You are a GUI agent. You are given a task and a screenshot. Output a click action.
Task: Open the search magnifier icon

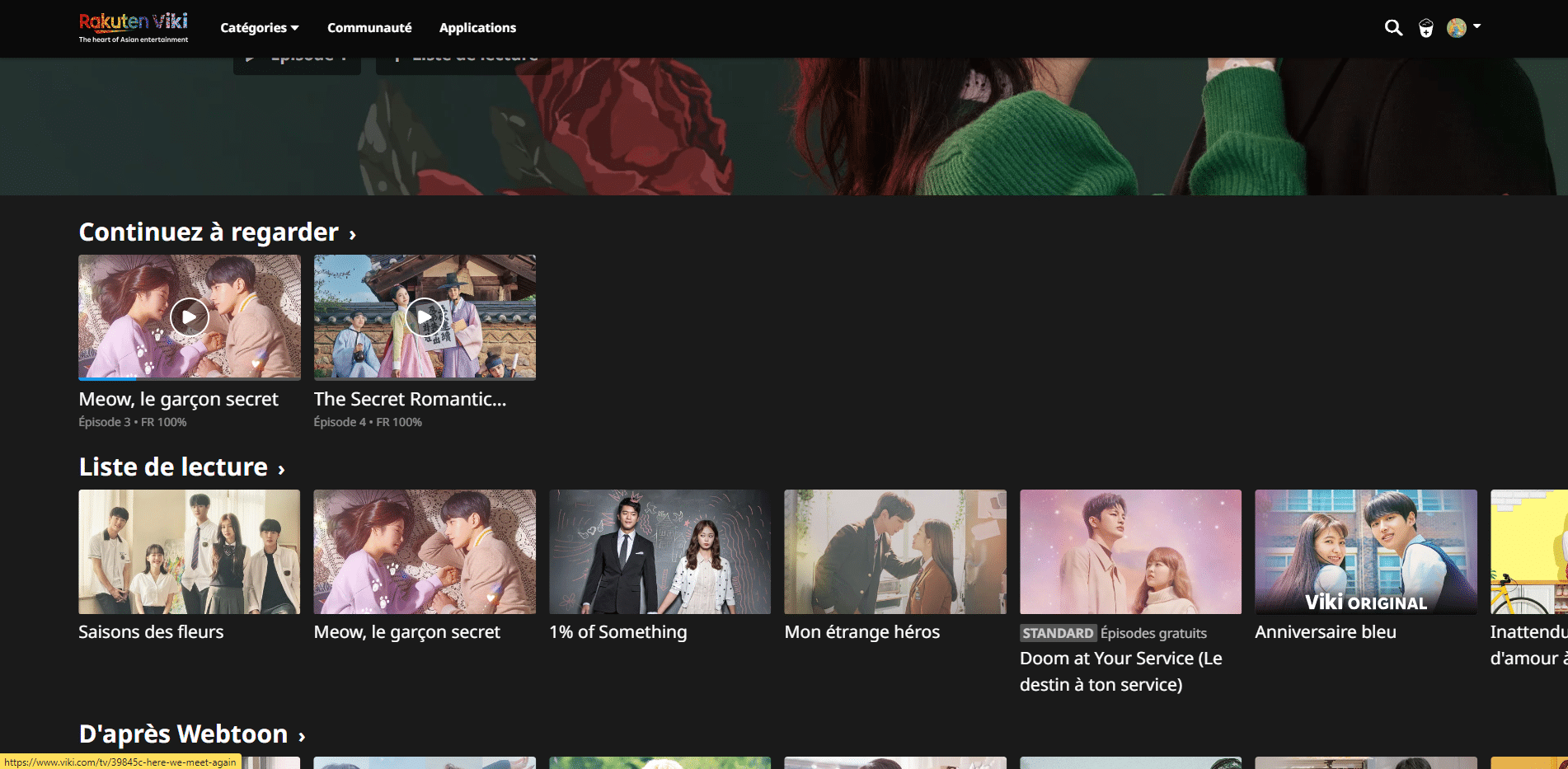pos(1393,28)
